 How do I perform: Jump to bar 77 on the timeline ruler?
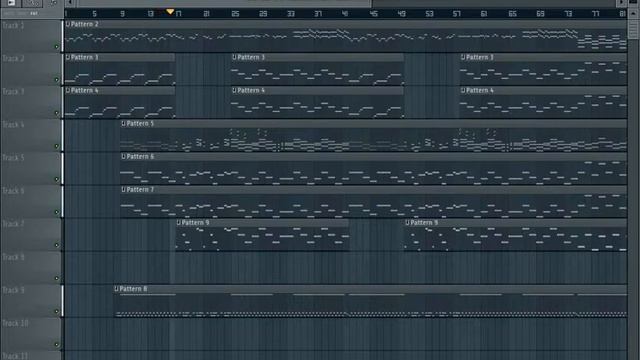596,14
